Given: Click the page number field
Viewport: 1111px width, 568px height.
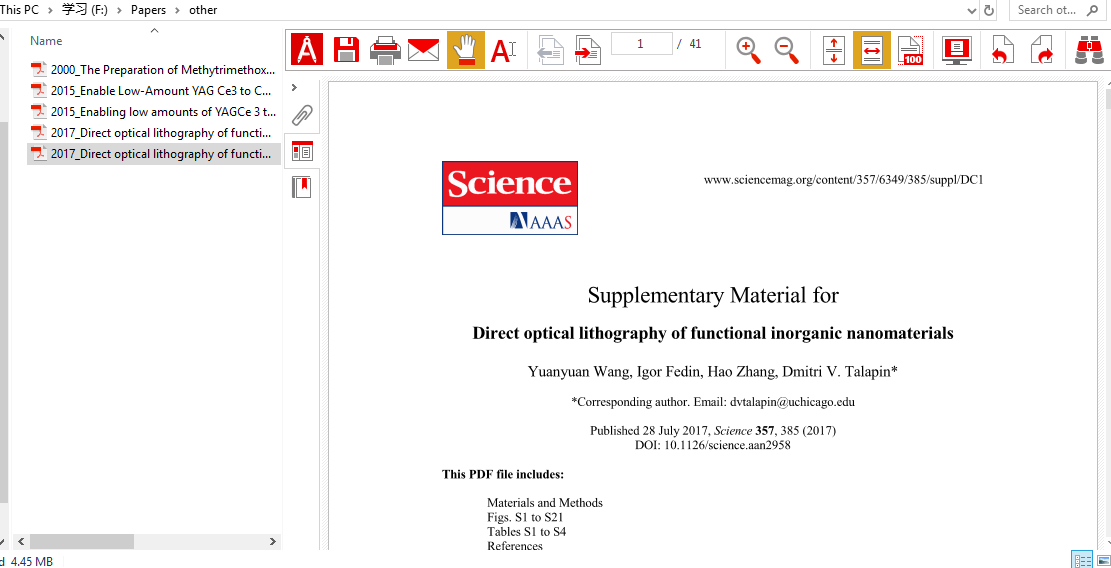Looking at the screenshot, I should [642, 44].
